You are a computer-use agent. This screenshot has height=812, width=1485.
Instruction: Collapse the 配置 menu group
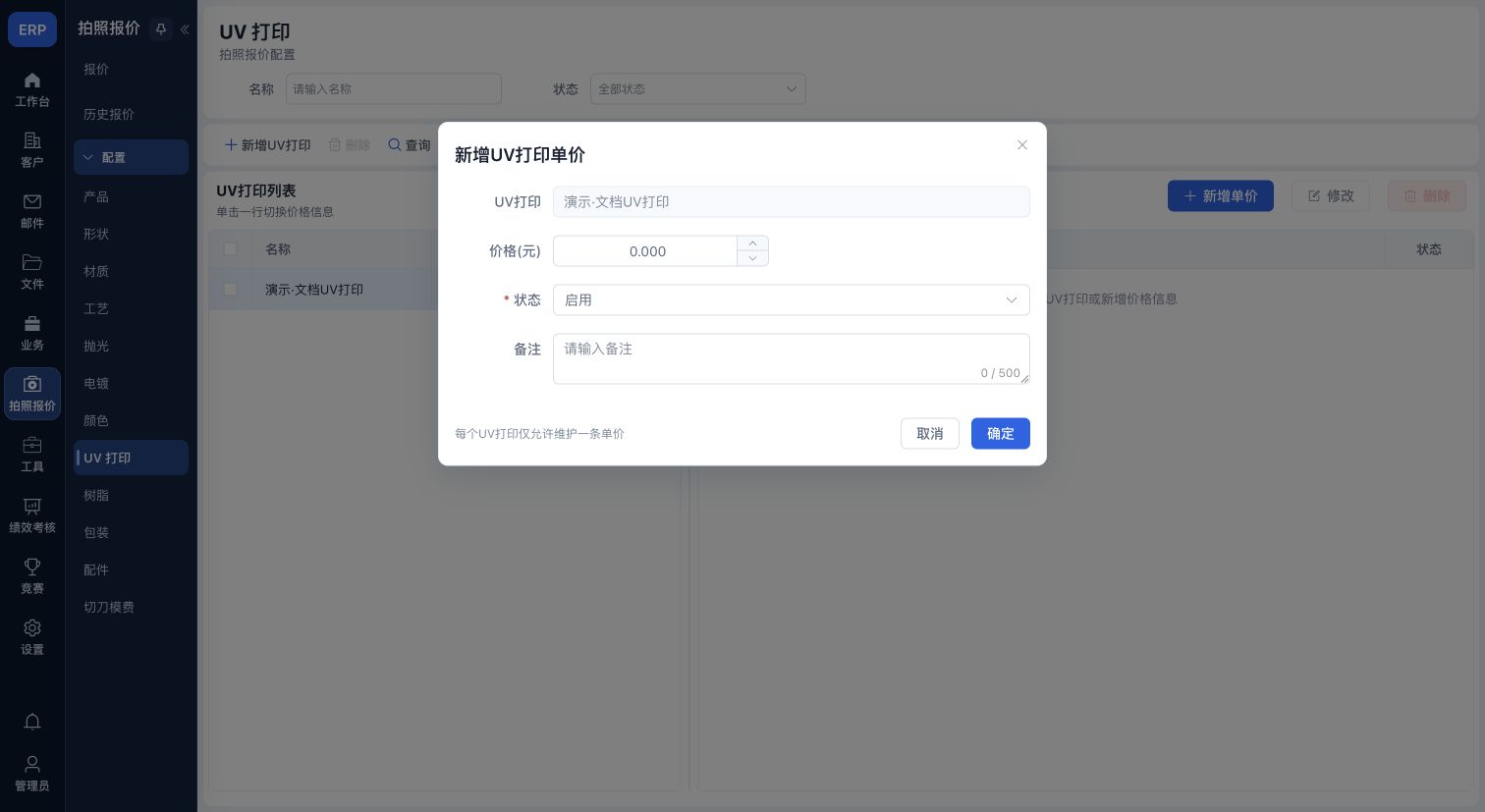pyautogui.click(x=131, y=157)
